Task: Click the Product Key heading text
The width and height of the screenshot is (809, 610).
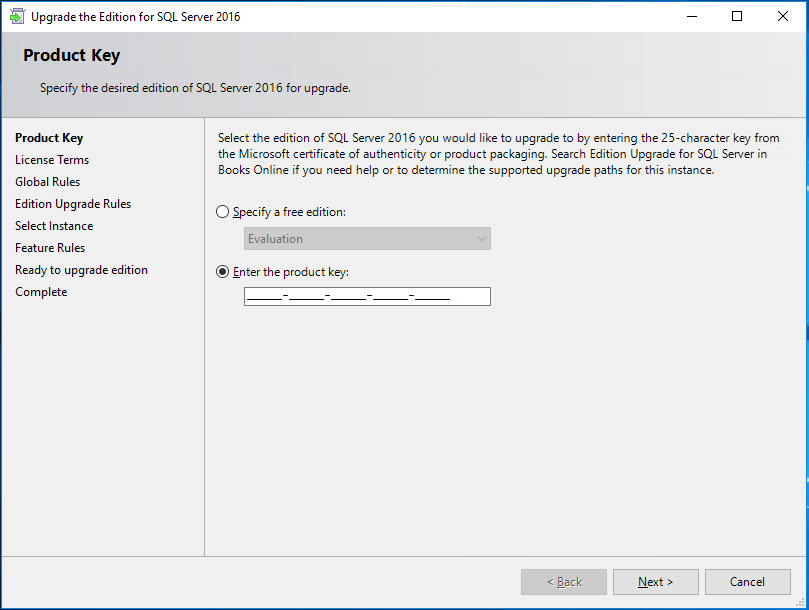Action: pyautogui.click(x=71, y=55)
